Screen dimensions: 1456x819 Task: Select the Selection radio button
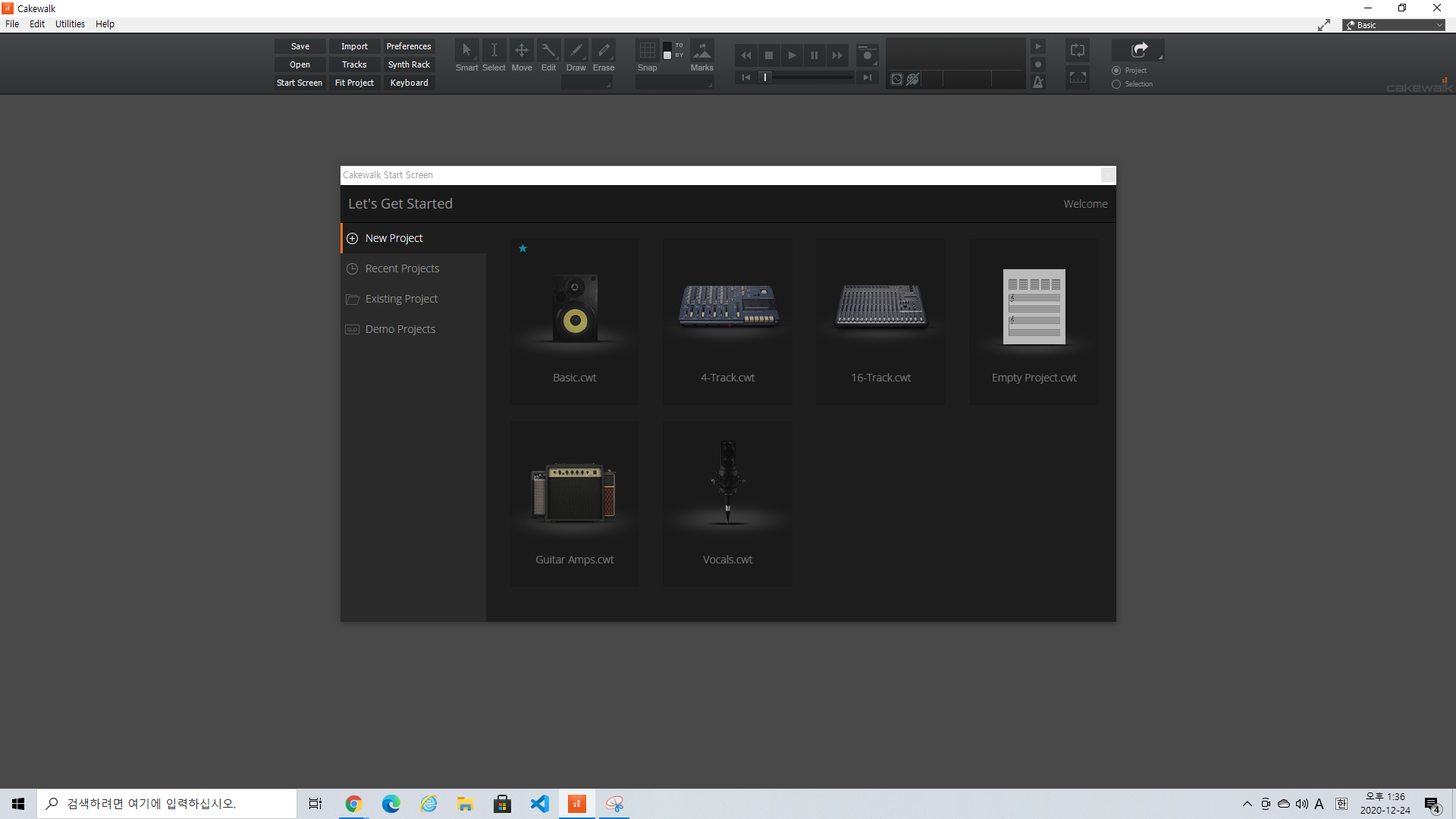click(1116, 84)
